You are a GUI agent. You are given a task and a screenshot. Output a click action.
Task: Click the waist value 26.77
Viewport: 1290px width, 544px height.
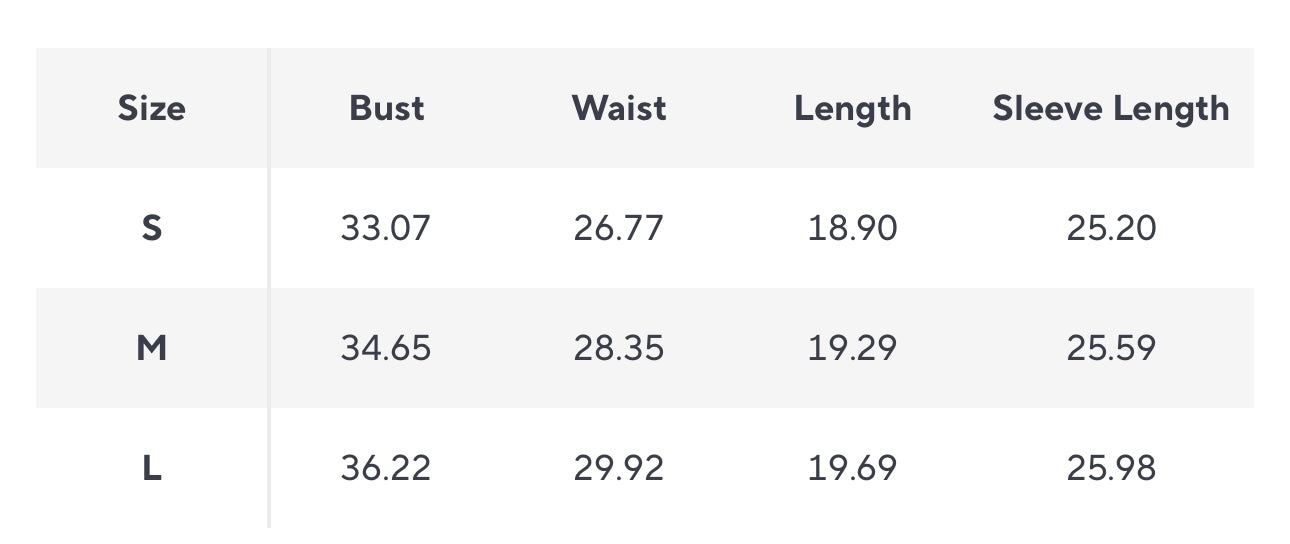[x=618, y=228]
